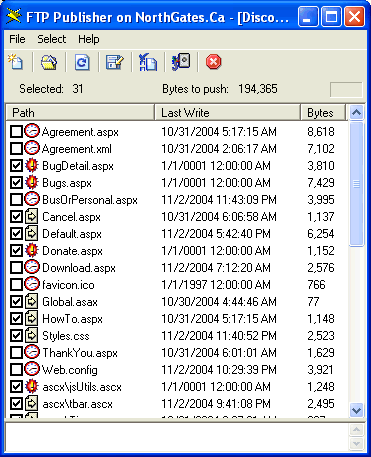
Task: Click the arrow page icon beside Global.asax
Action: pos(32,302)
